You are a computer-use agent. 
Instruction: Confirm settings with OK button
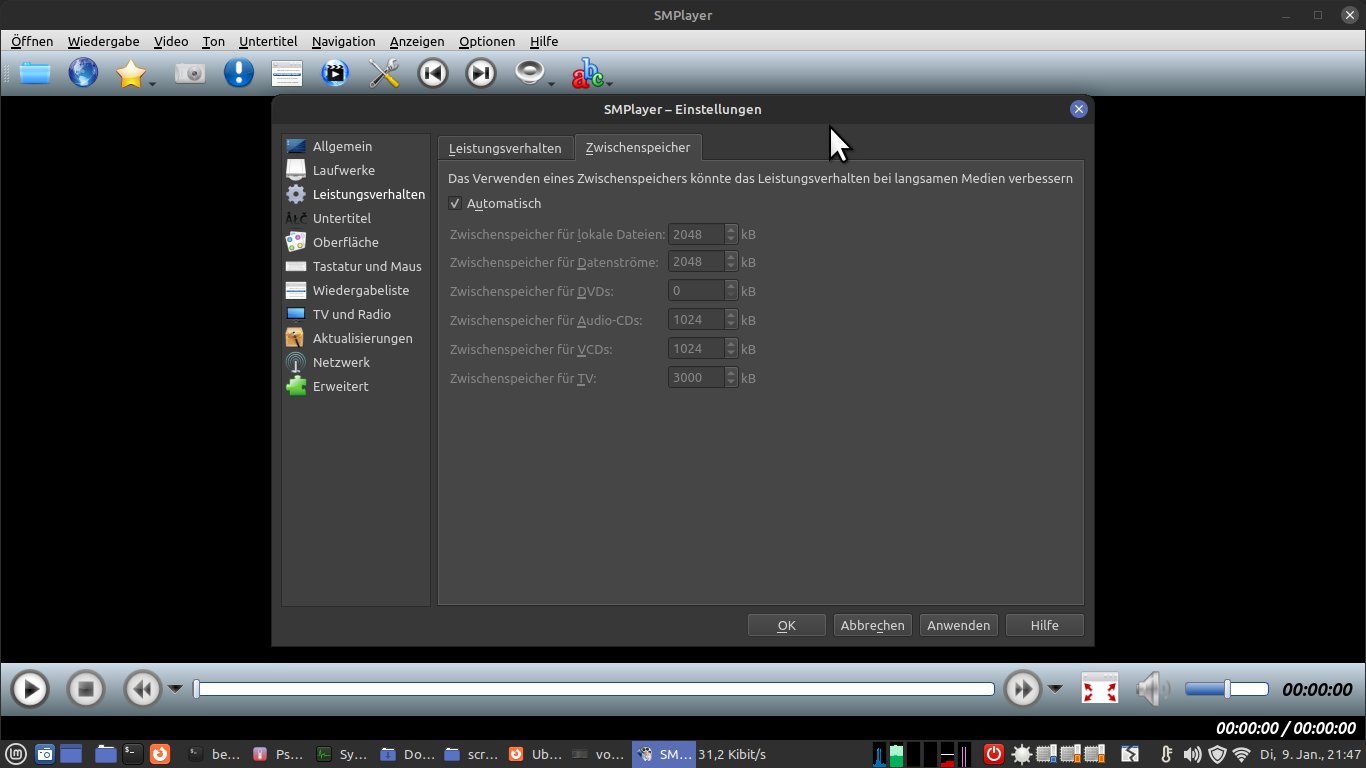(787, 625)
